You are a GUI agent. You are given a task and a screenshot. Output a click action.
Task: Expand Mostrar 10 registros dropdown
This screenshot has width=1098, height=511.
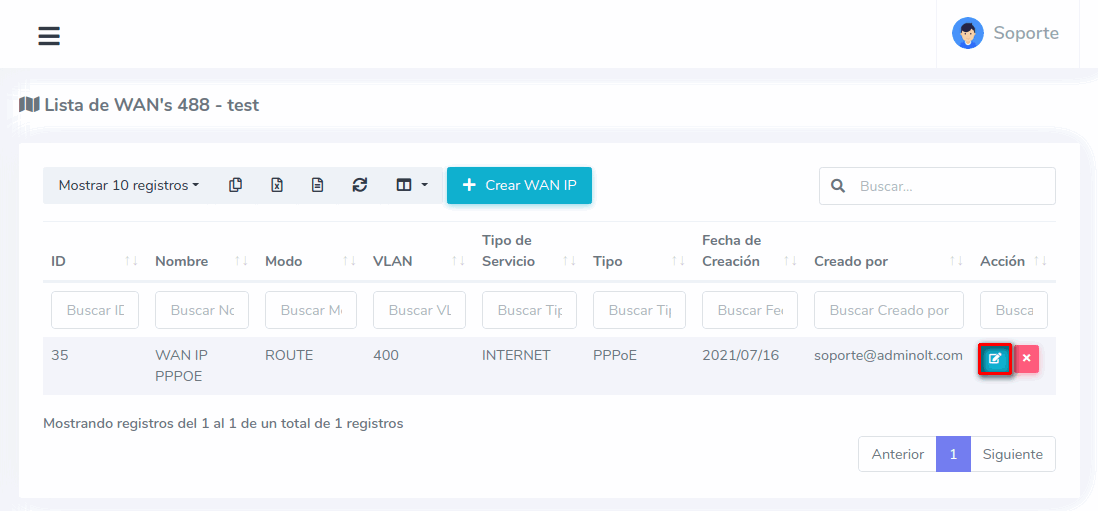pos(128,185)
